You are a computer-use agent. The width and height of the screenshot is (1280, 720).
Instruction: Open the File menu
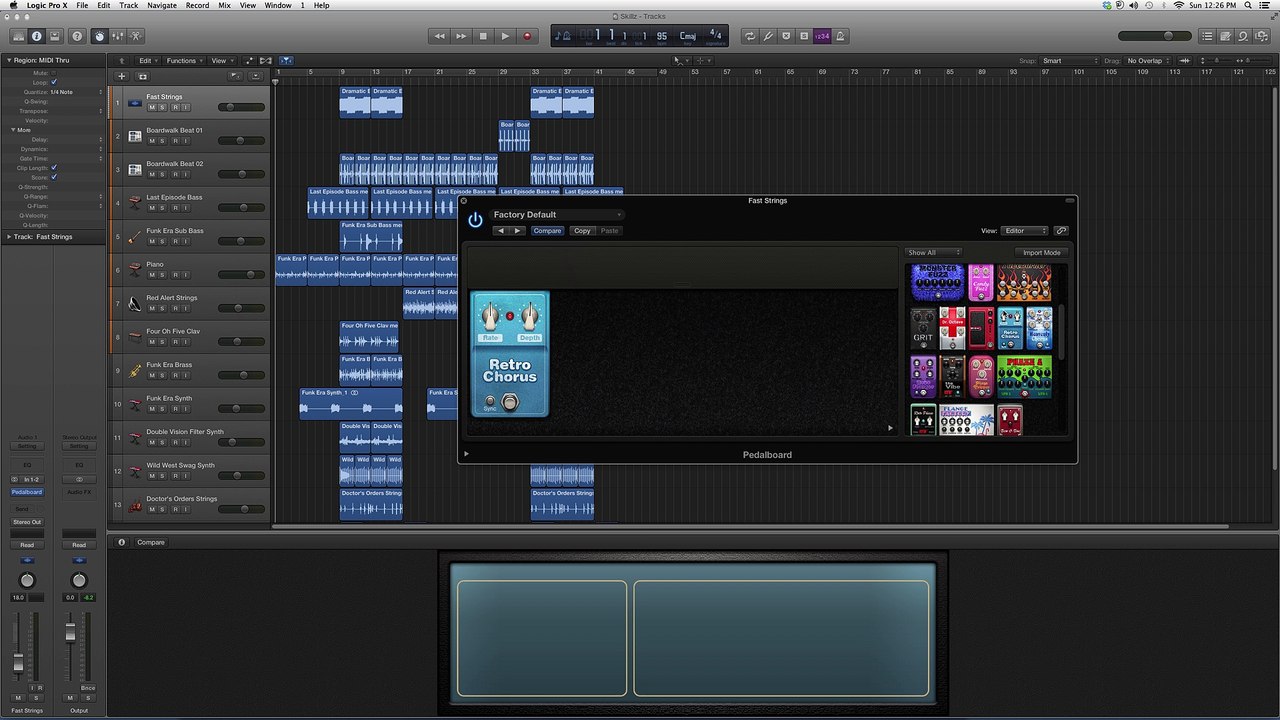[82, 5]
